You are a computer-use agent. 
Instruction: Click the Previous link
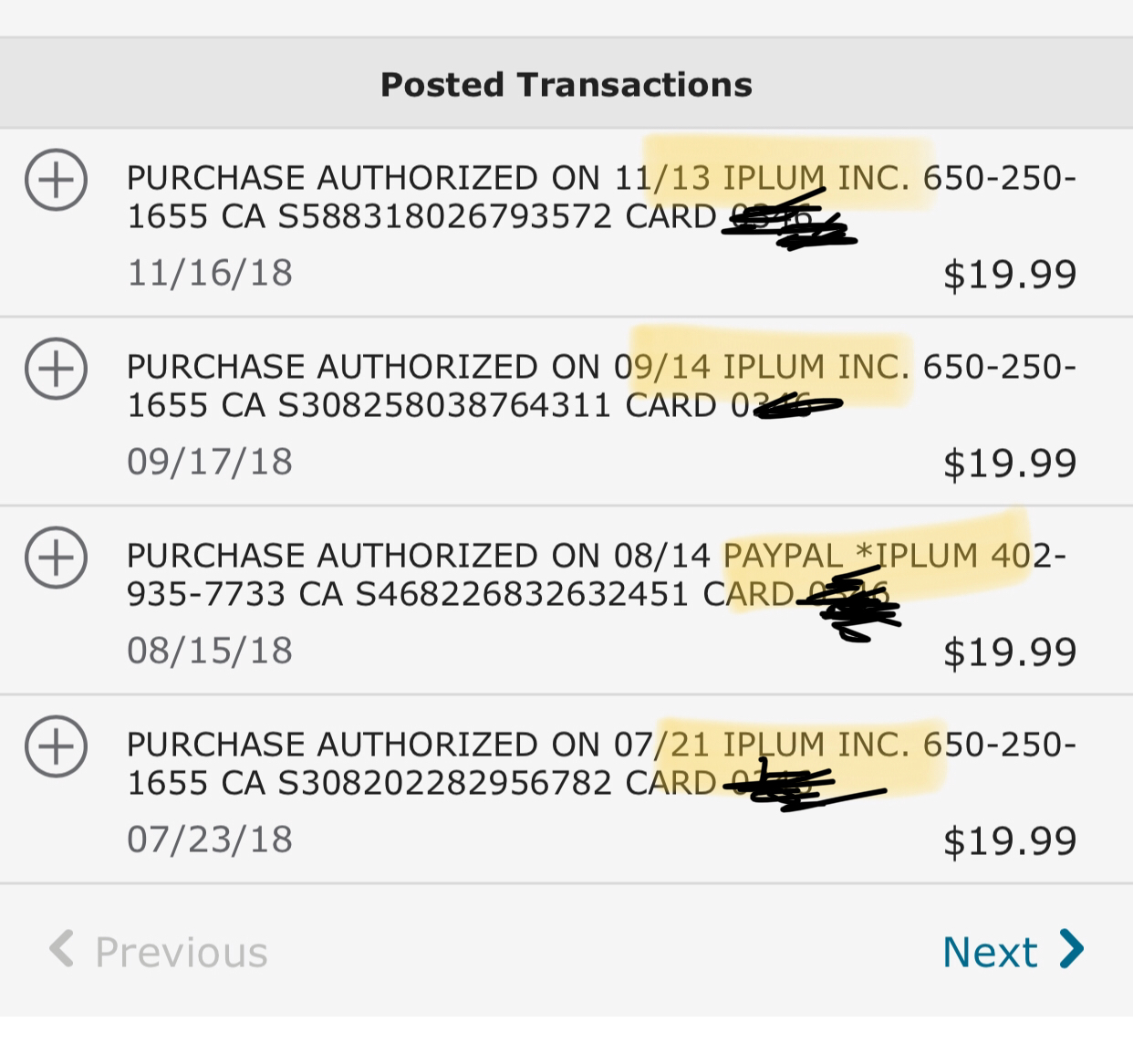pos(158,952)
